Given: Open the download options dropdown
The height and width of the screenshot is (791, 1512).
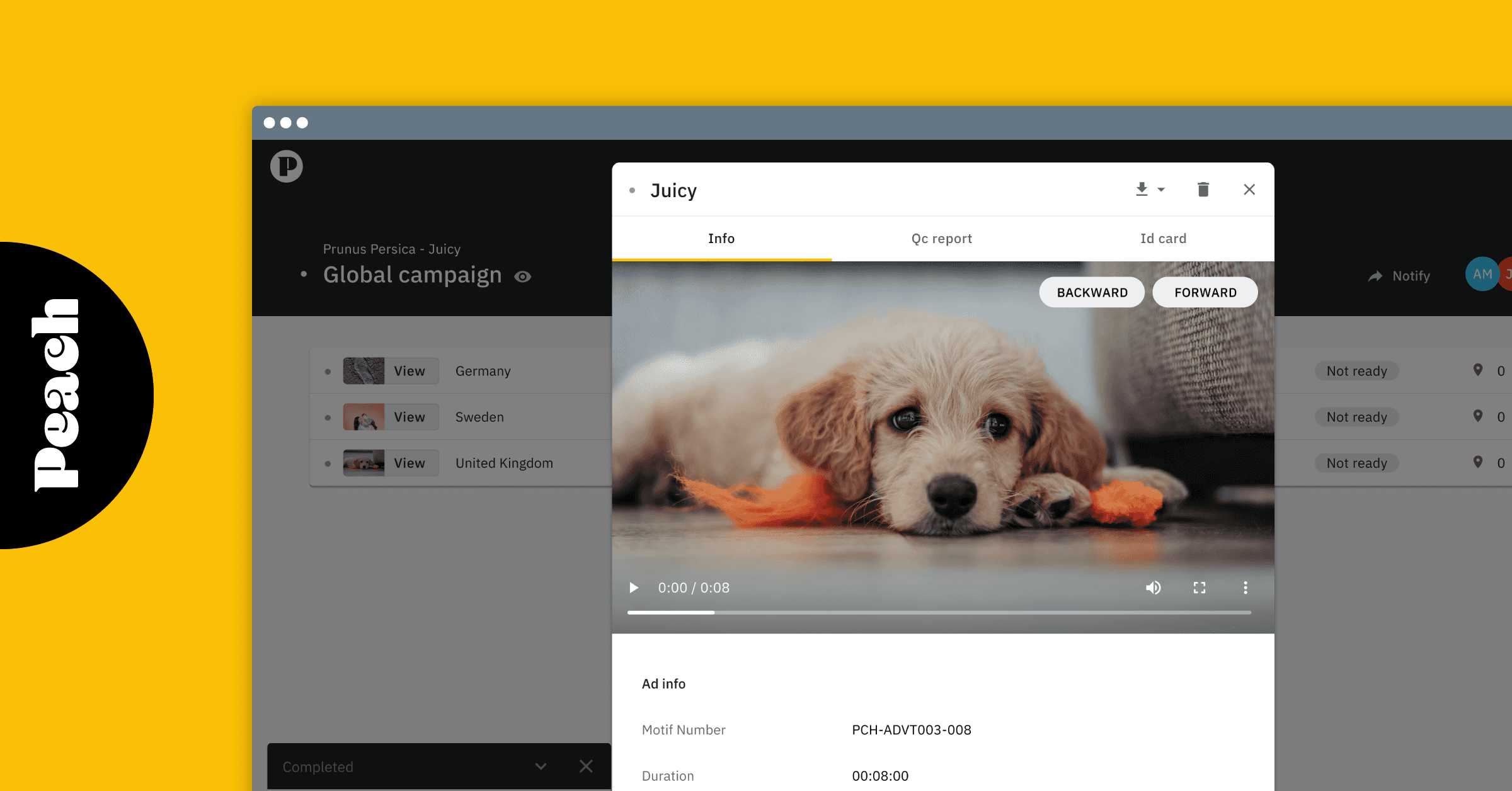Looking at the screenshot, I should tap(1161, 190).
